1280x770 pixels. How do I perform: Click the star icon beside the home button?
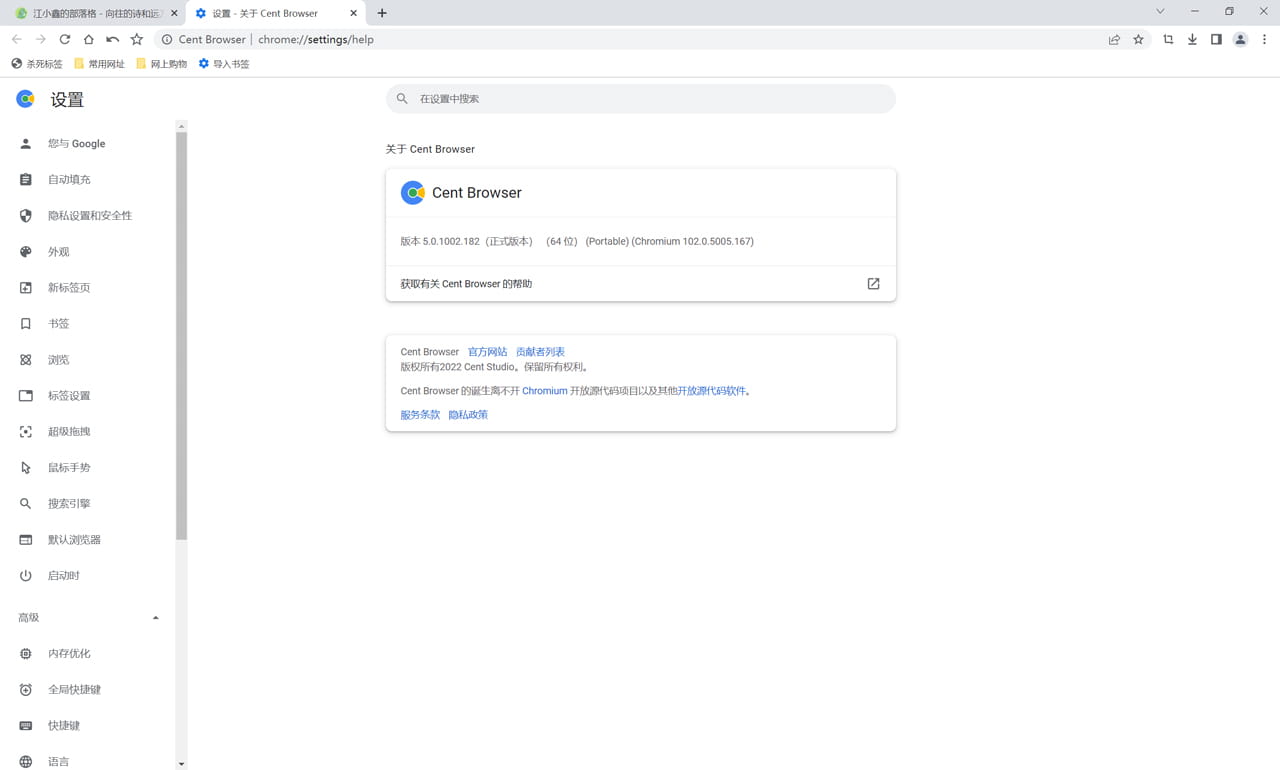137,39
